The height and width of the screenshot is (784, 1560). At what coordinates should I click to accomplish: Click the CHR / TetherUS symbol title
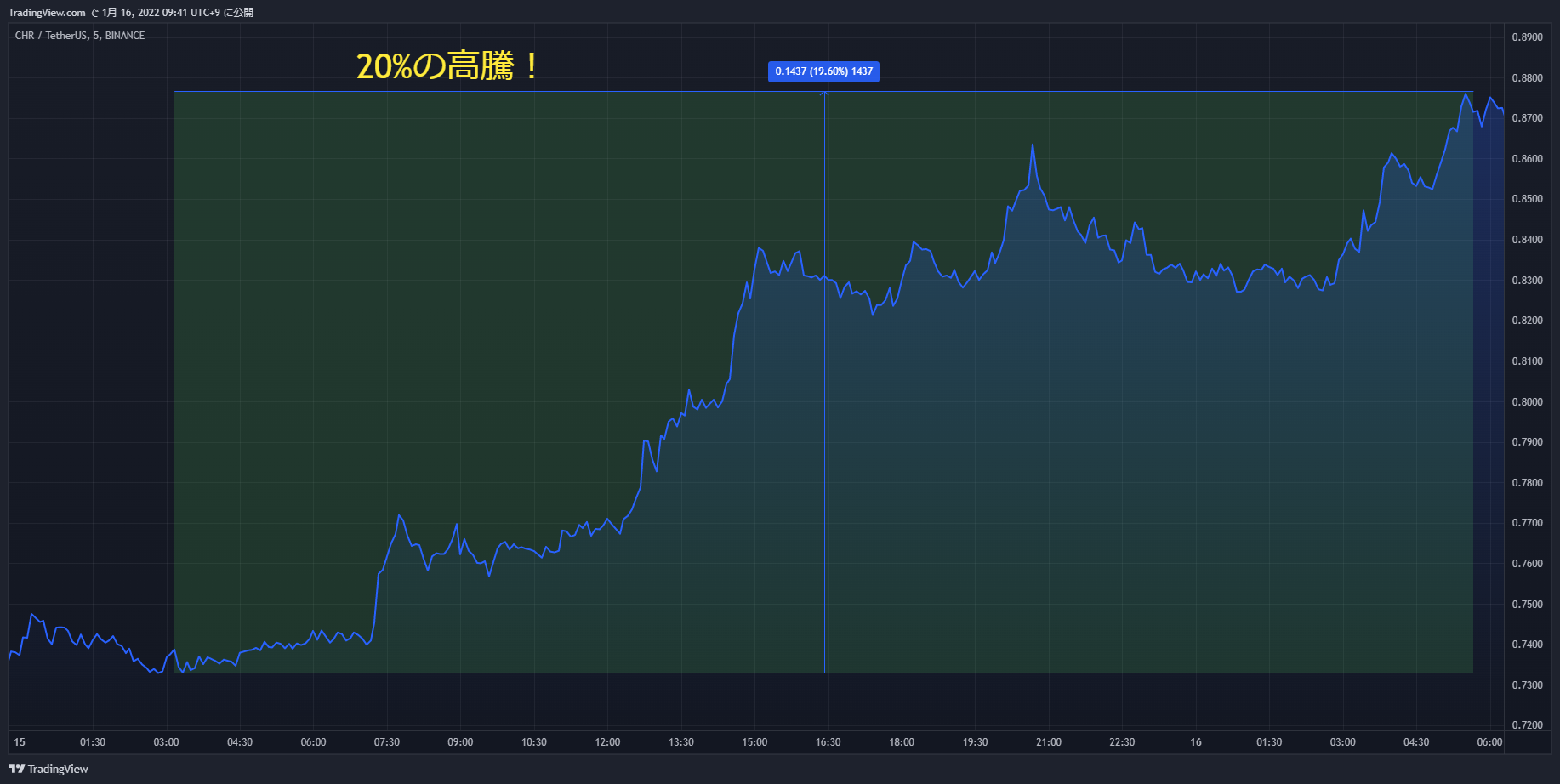tap(80, 36)
